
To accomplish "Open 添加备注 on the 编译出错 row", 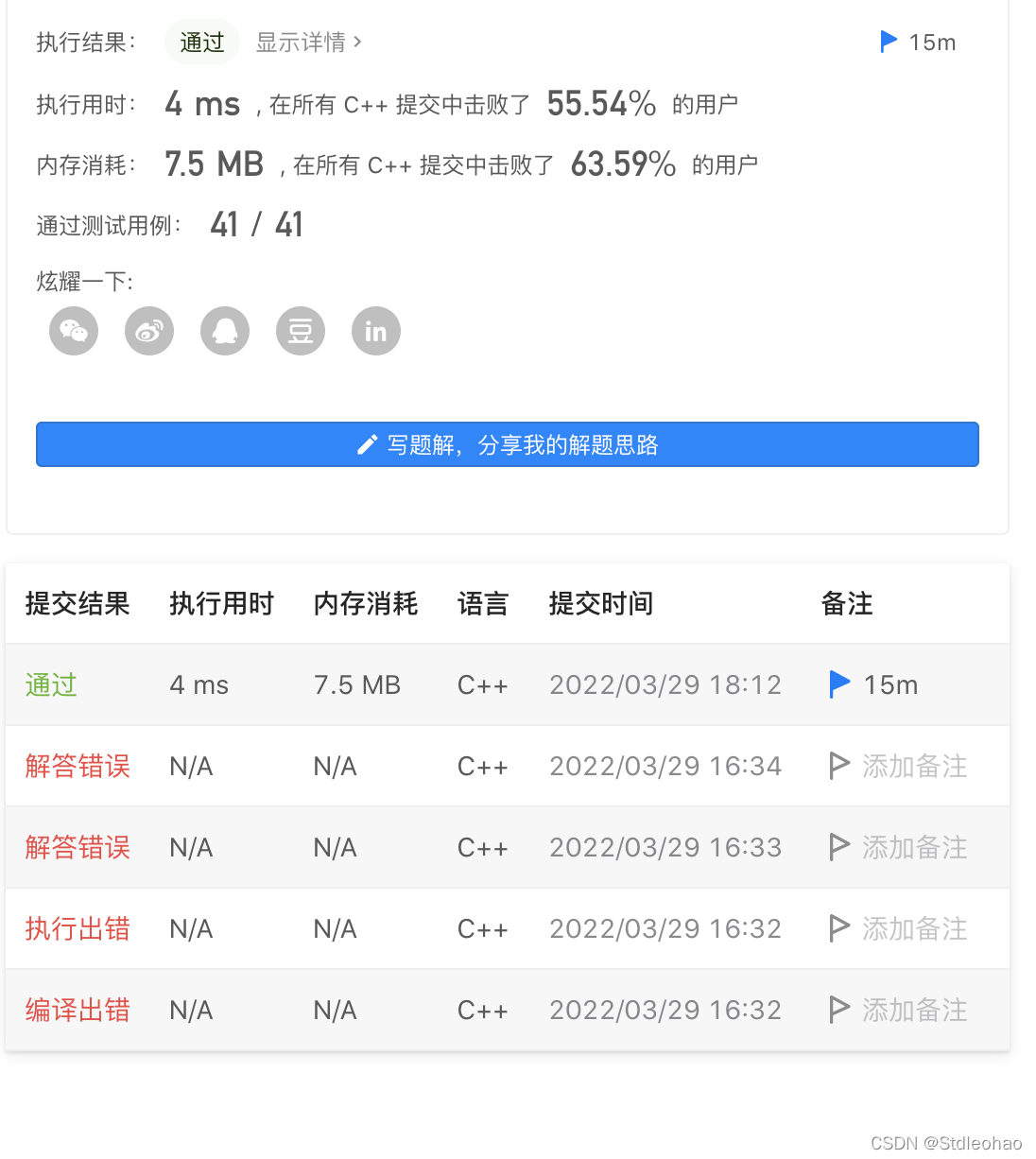I will point(913,1010).
